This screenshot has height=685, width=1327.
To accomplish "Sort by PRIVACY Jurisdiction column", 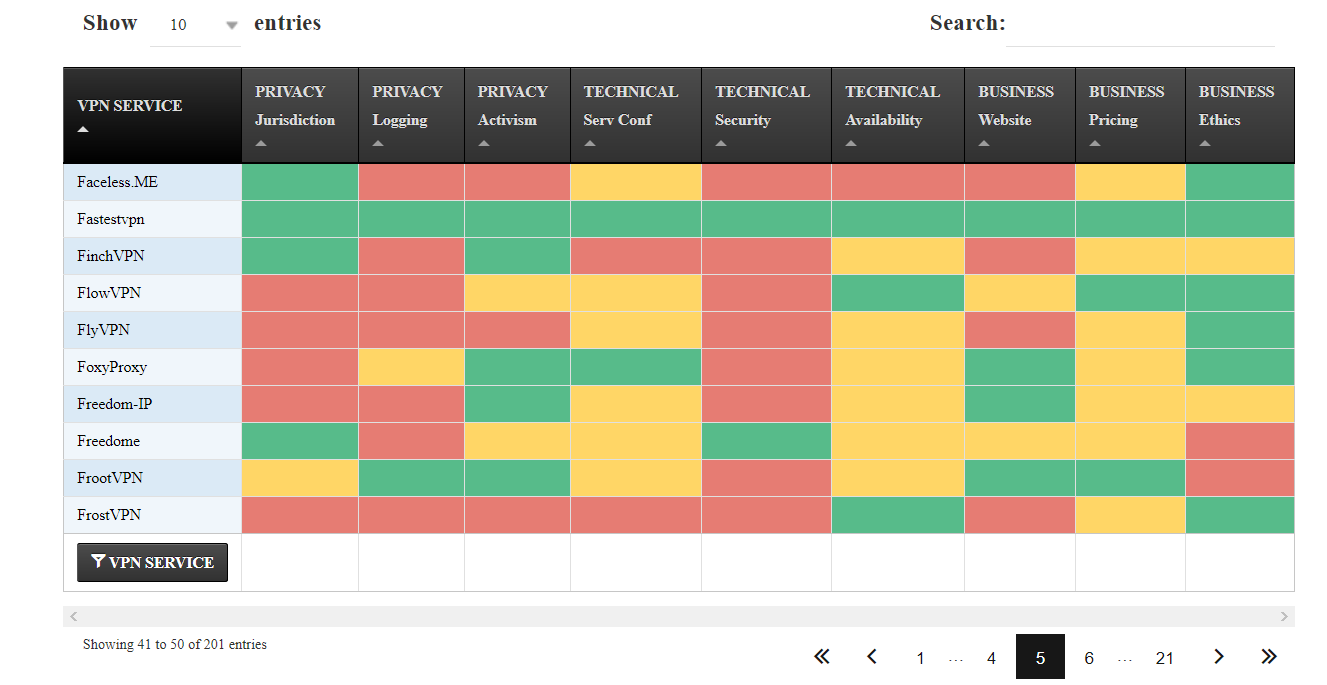I will [x=300, y=115].
